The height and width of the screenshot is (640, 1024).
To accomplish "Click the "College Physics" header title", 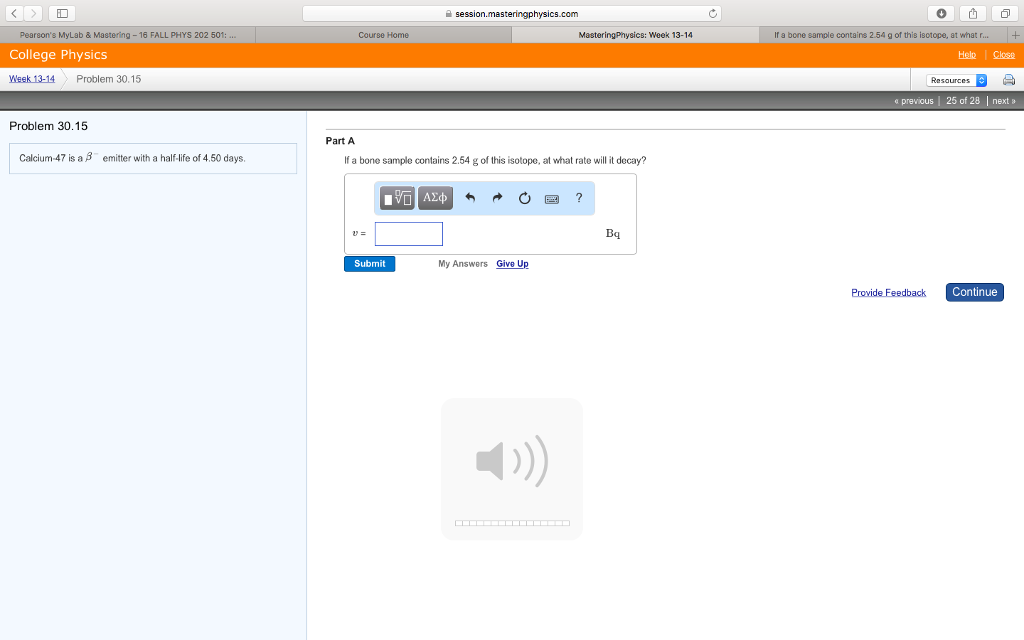I will (x=58, y=55).
